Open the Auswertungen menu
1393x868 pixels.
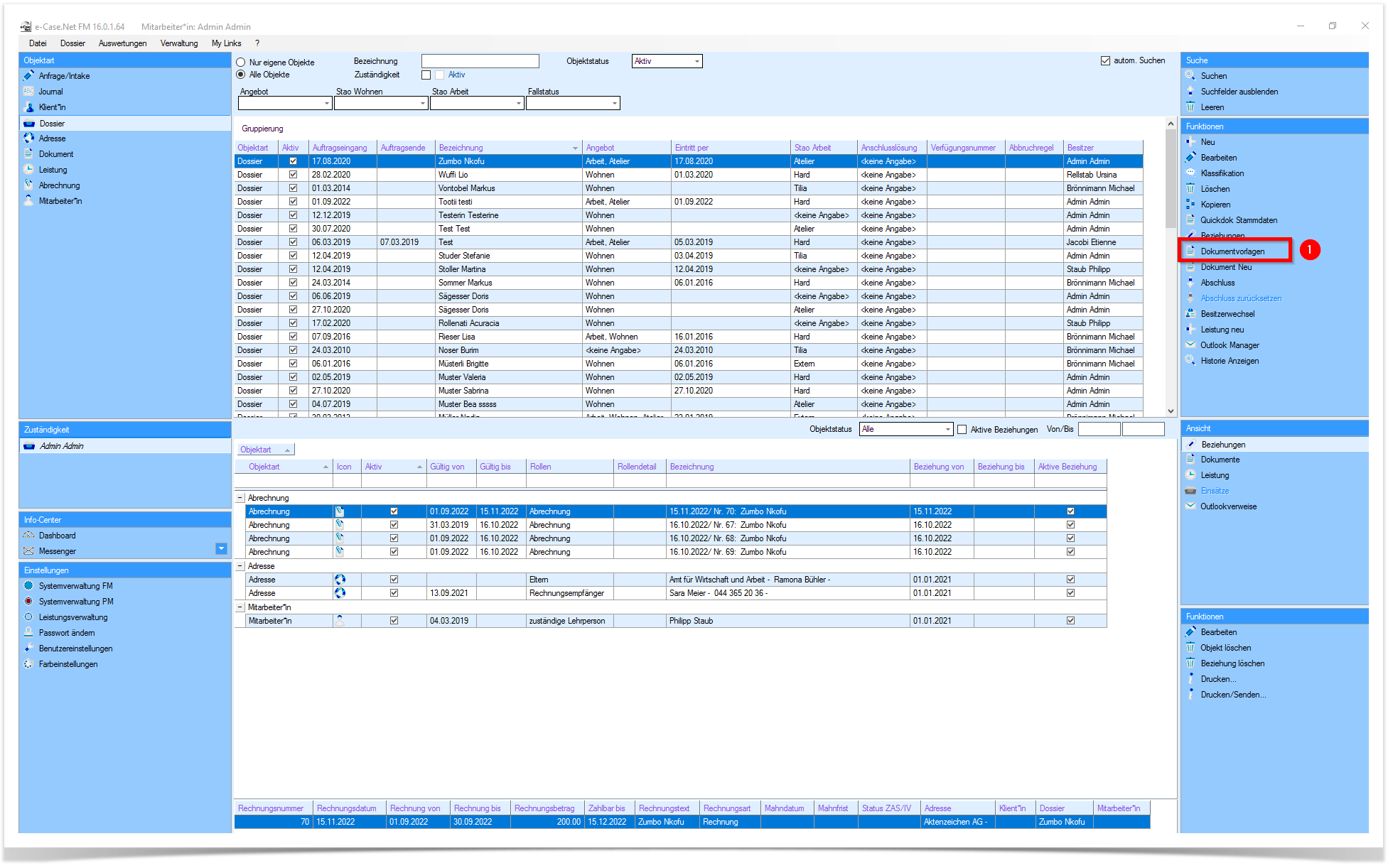pos(122,43)
